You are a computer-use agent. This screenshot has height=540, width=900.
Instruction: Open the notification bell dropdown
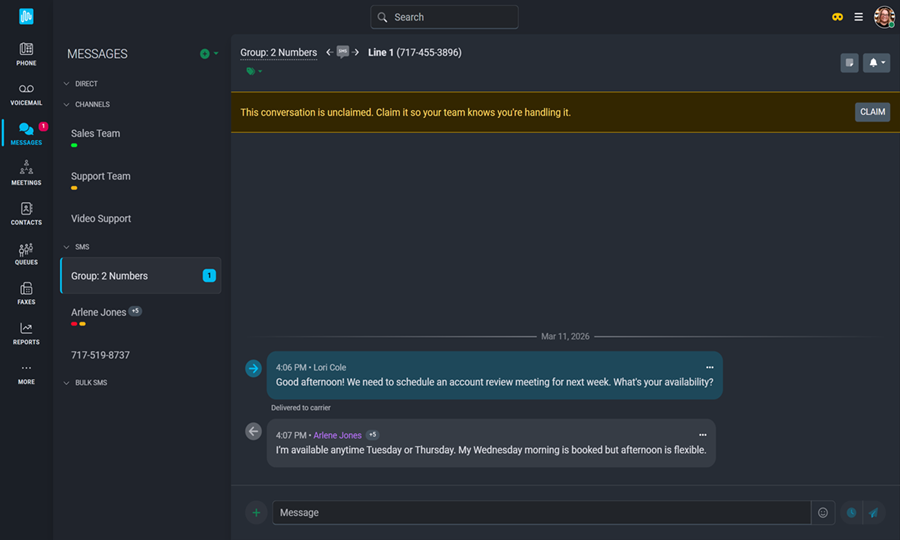[876, 63]
